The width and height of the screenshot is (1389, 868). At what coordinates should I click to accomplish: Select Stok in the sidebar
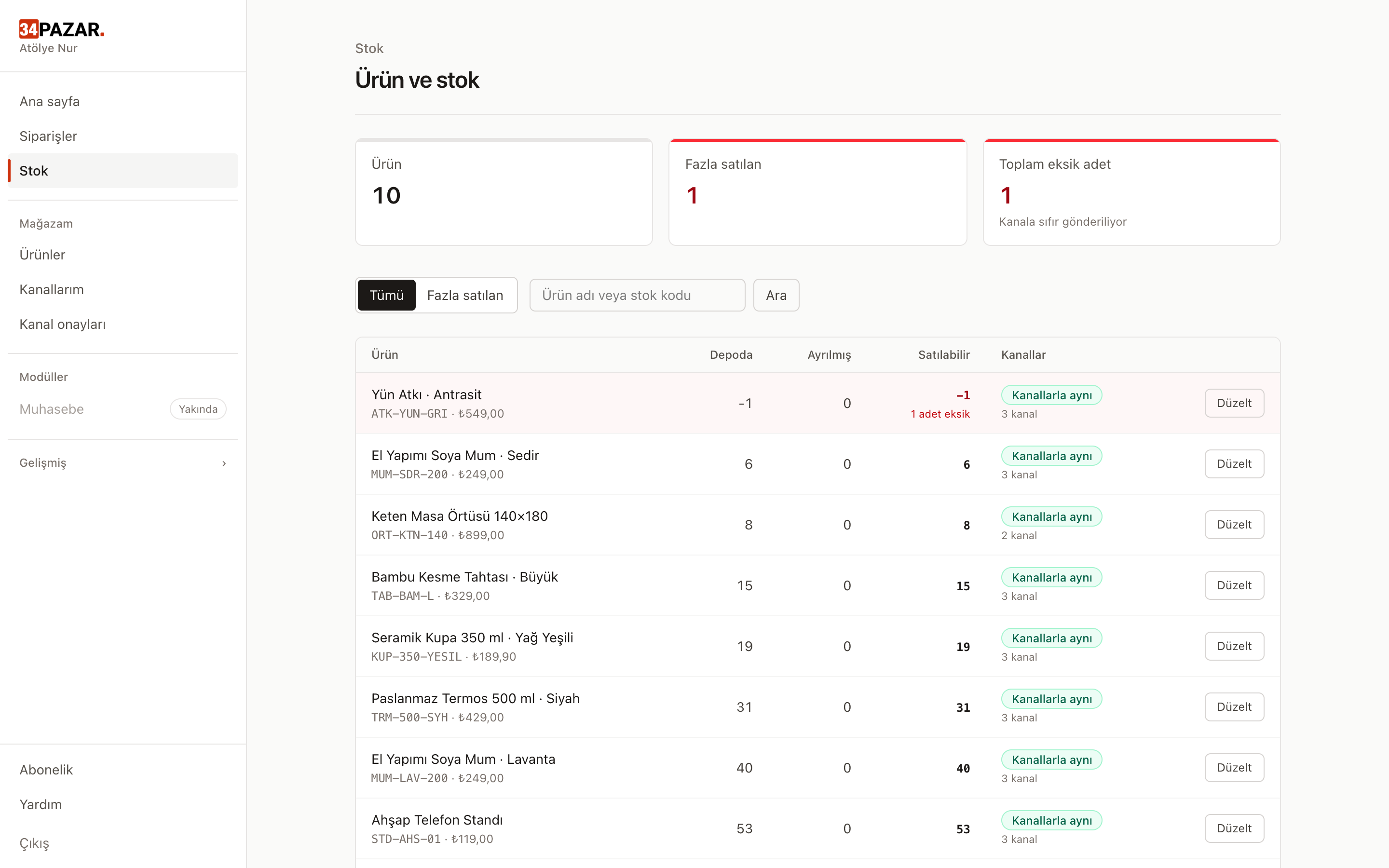pyautogui.click(x=123, y=171)
